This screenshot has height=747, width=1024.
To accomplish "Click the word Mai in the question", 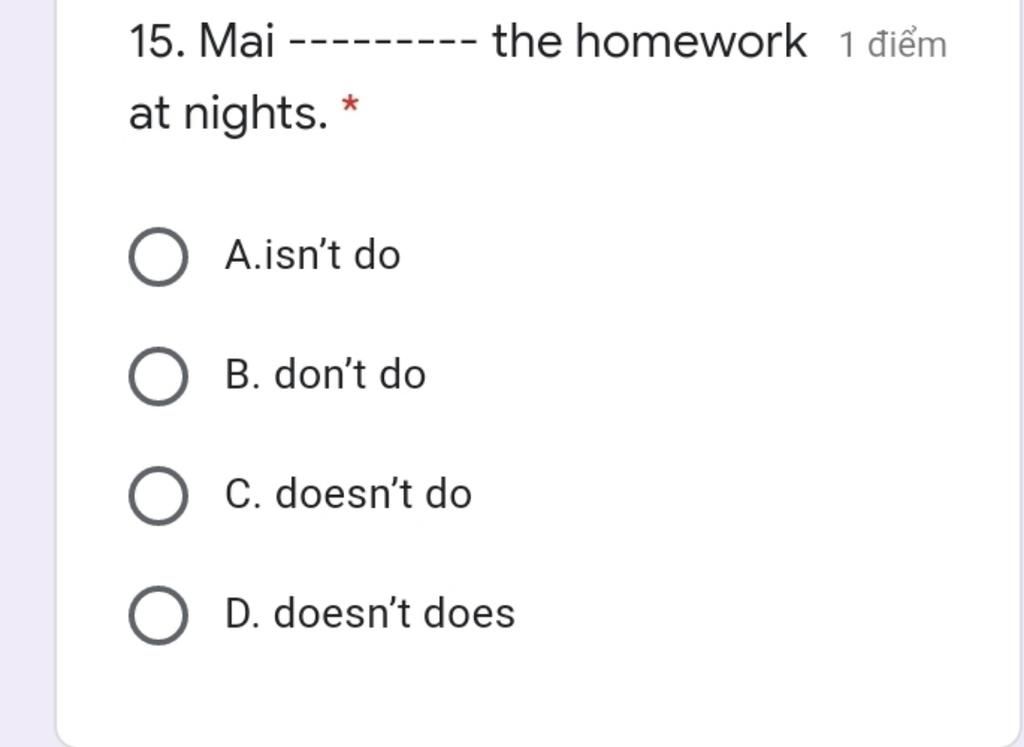I will pos(236,41).
